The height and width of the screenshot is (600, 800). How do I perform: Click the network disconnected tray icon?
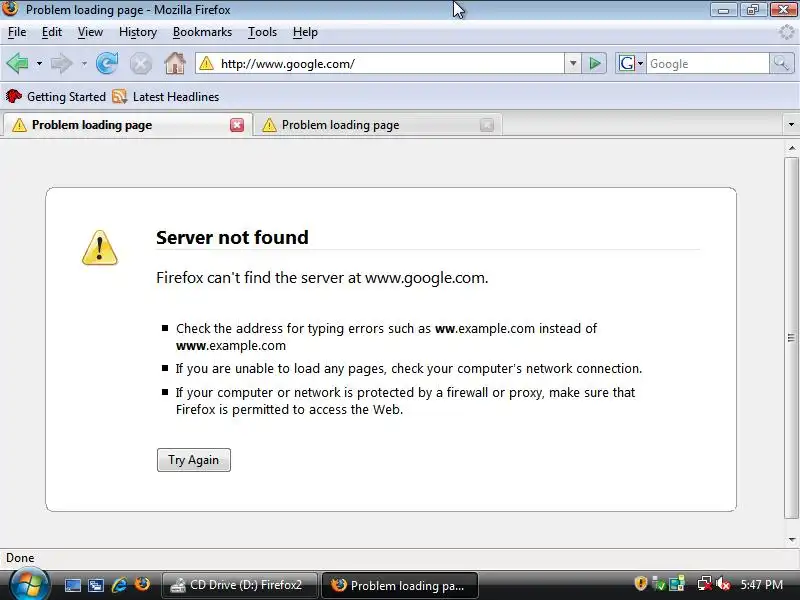tap(705, 584)
